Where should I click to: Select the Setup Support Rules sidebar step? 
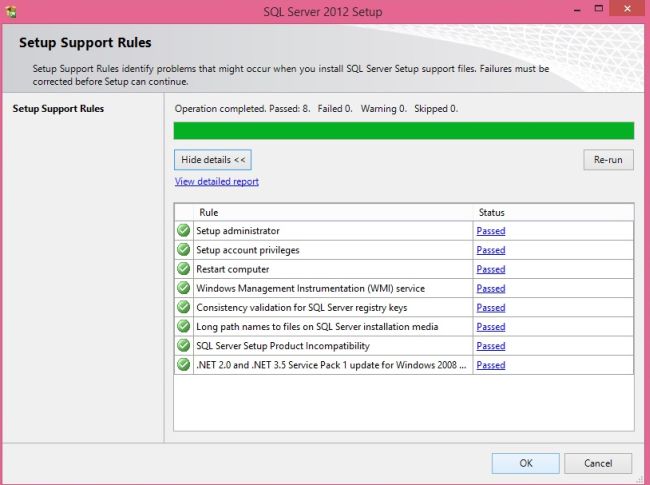pos(58,109)
